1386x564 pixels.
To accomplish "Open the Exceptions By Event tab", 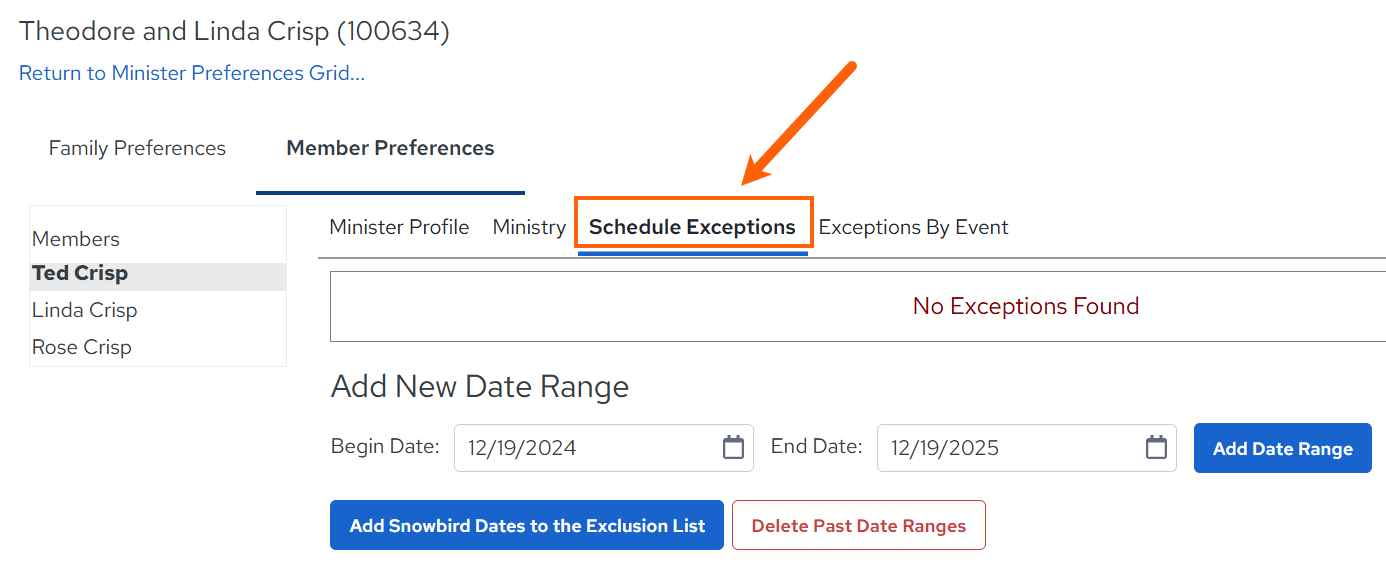I will pyautogui.click(x=913, y=227).
